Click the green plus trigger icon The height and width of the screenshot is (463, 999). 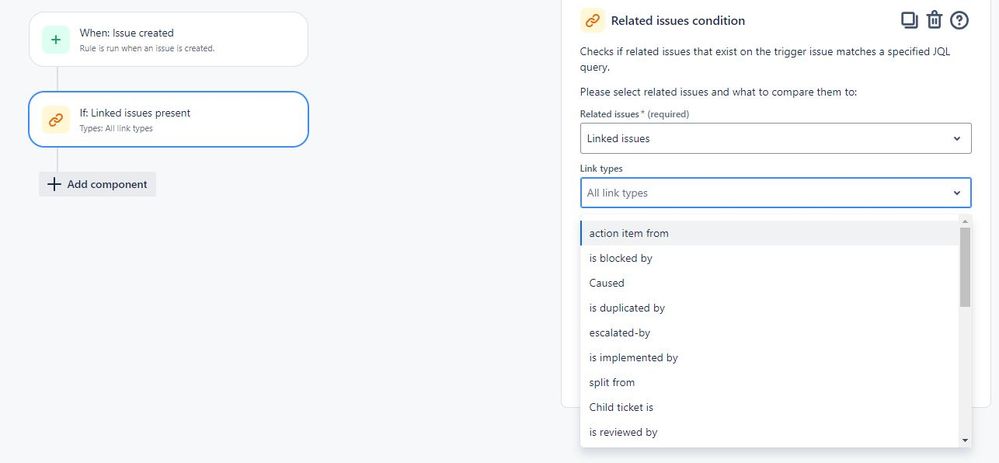click(56, 39)
